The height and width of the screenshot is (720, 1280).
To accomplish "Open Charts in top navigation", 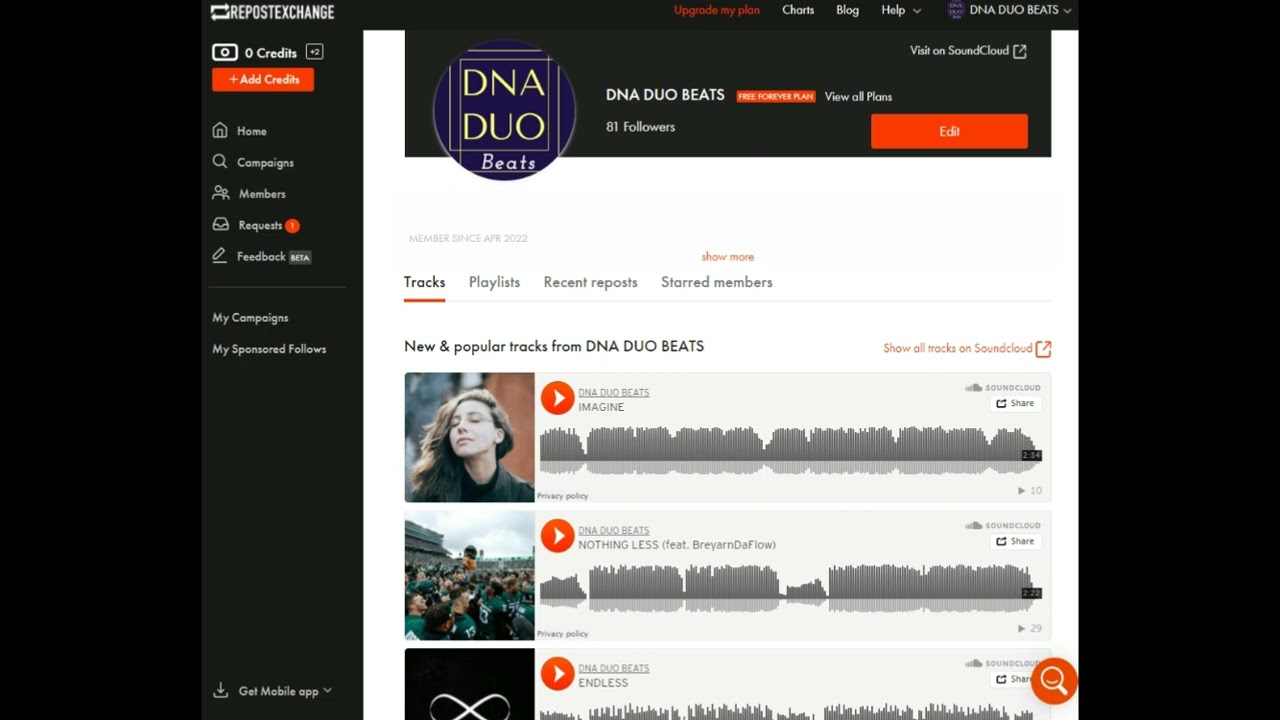I will point(798,10).
